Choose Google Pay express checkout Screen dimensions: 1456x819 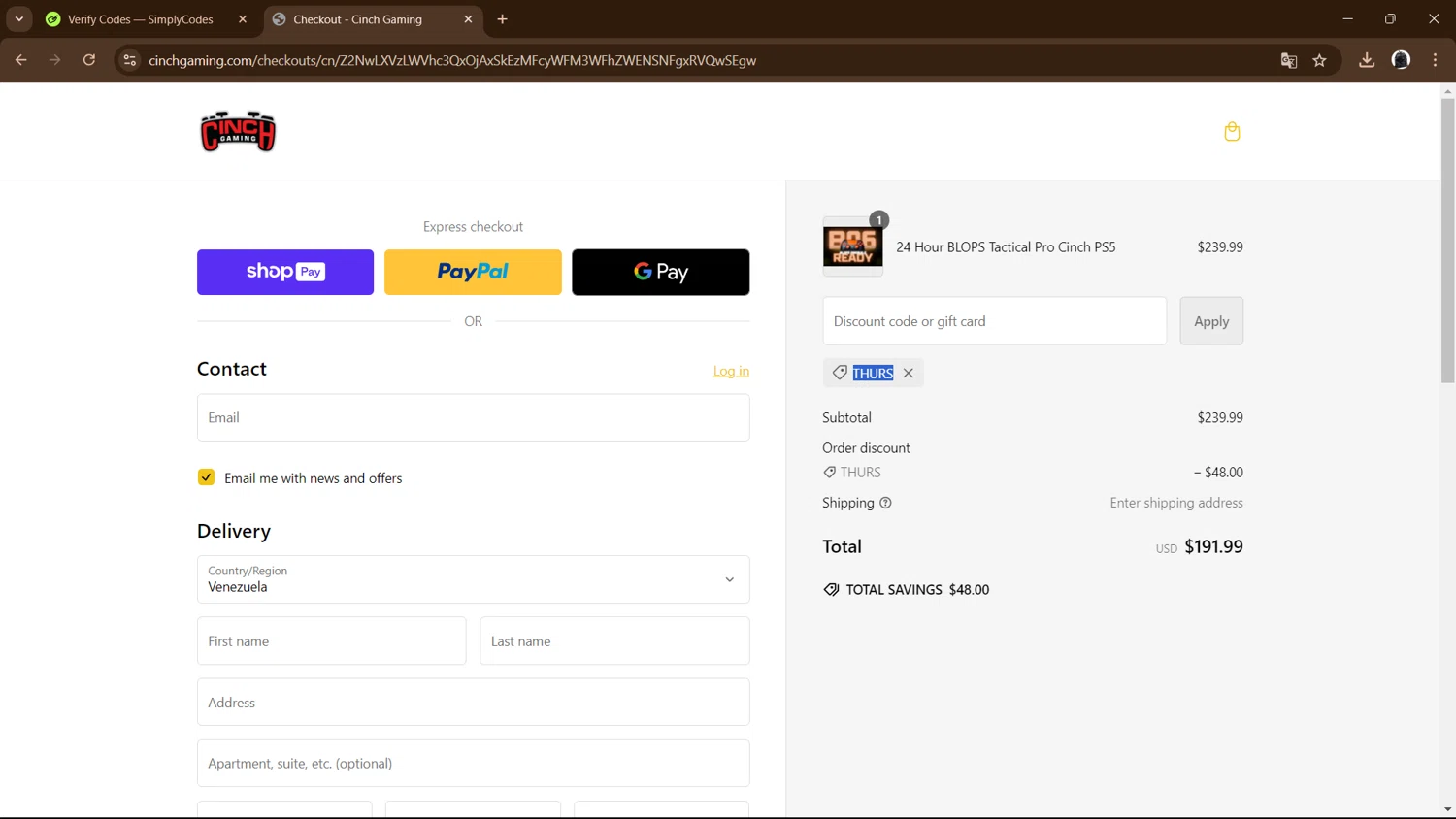(x=660, y=272)
